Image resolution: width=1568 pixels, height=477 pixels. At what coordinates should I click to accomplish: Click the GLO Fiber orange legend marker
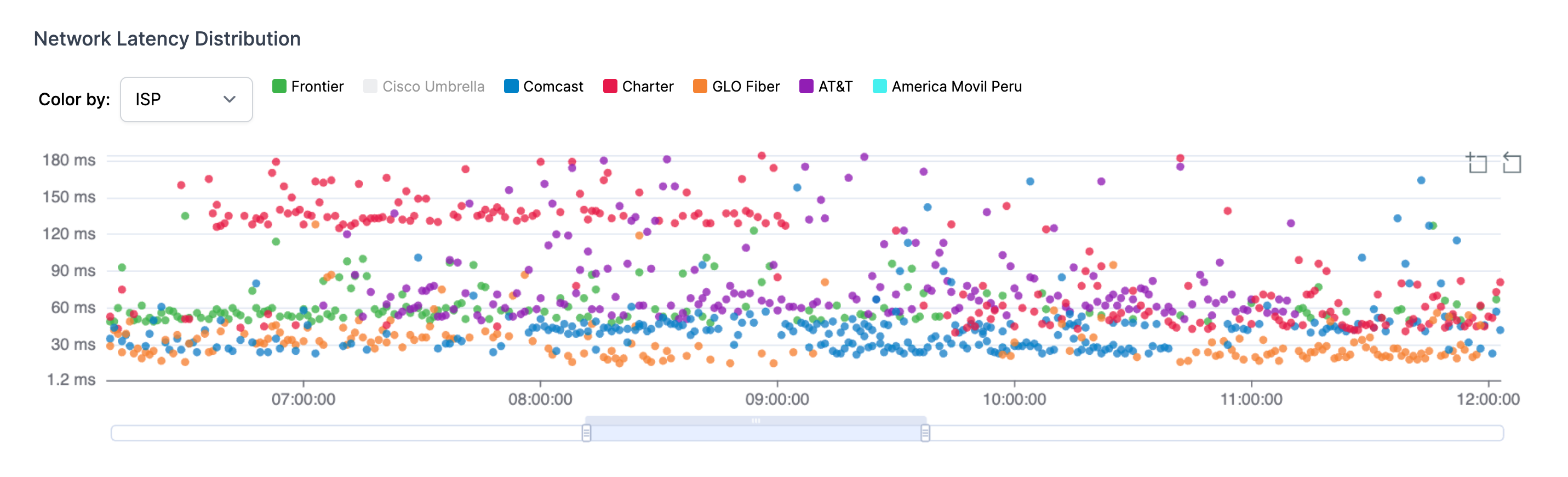(x=700, y=87)
